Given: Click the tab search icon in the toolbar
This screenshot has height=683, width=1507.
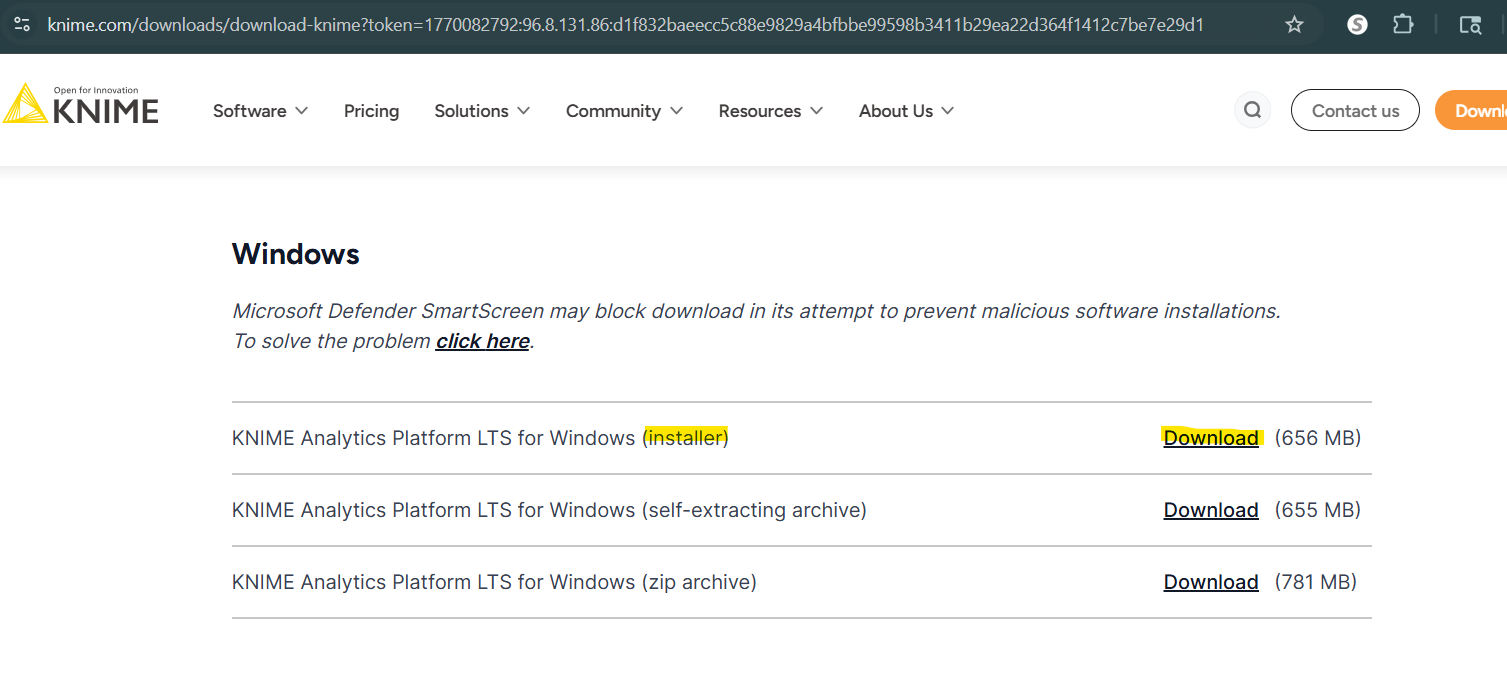Looking at the screenshot, I should (x=1469, y=25).
